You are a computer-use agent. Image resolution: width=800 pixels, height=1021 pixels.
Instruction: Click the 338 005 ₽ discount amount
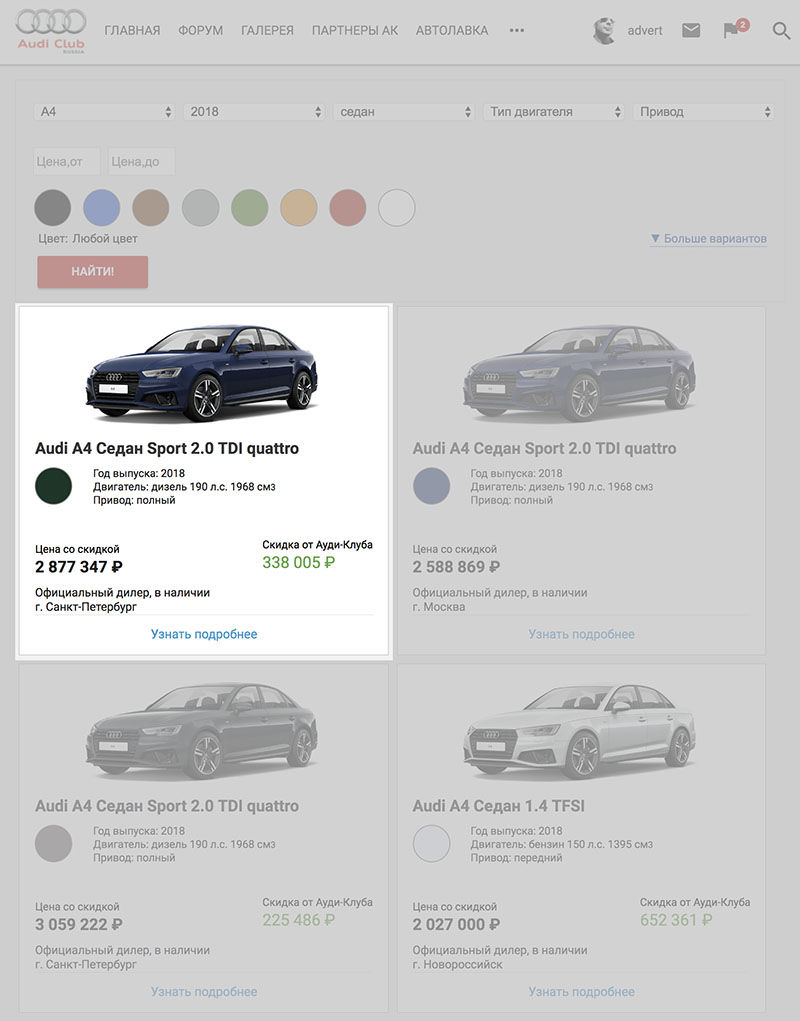[299, 563]
